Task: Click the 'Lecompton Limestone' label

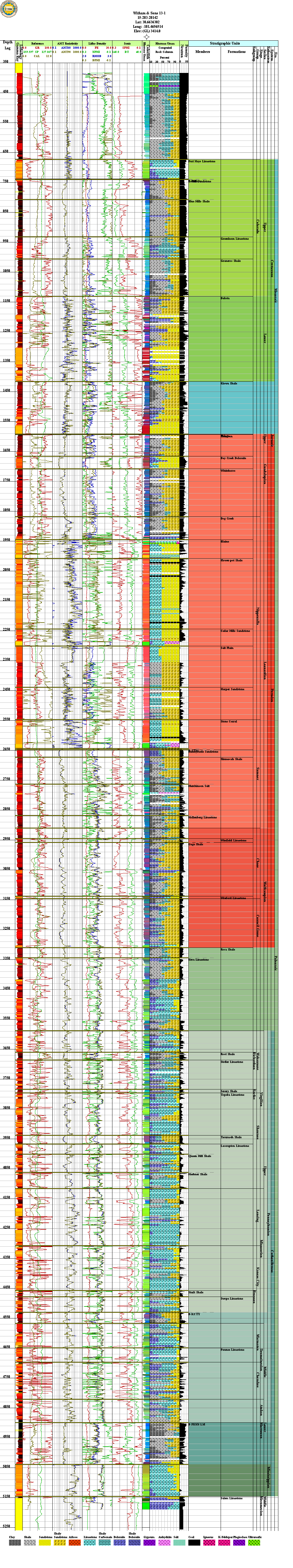Action: click(234, 1146)
